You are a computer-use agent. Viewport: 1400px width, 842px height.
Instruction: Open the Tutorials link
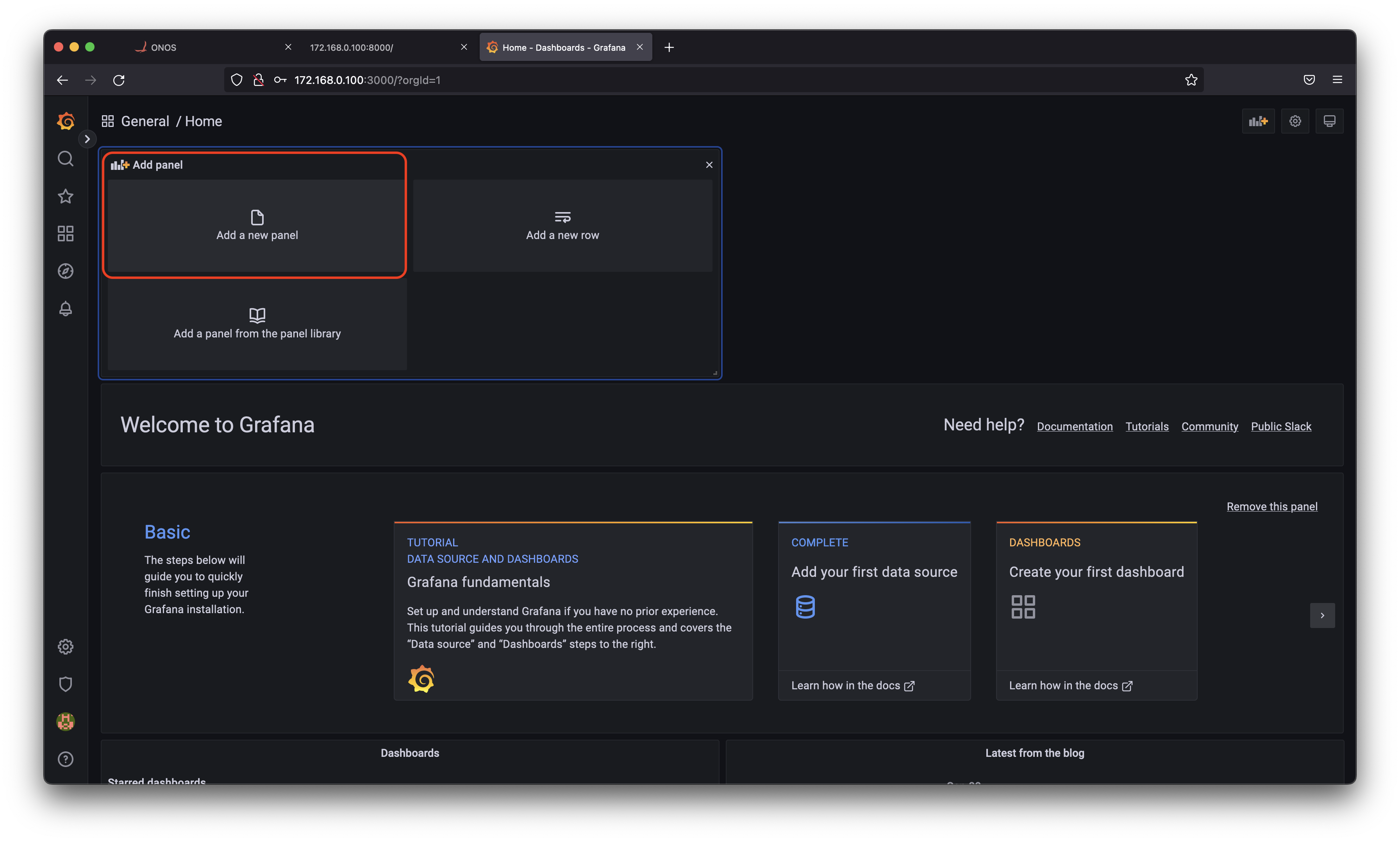point(1147,426)
